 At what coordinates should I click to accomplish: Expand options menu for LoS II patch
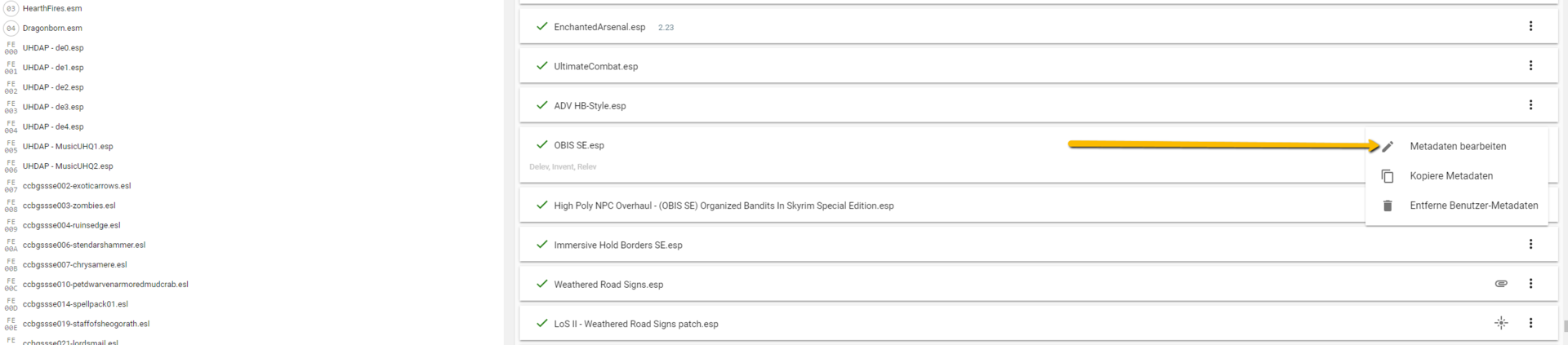[1530, 323]
